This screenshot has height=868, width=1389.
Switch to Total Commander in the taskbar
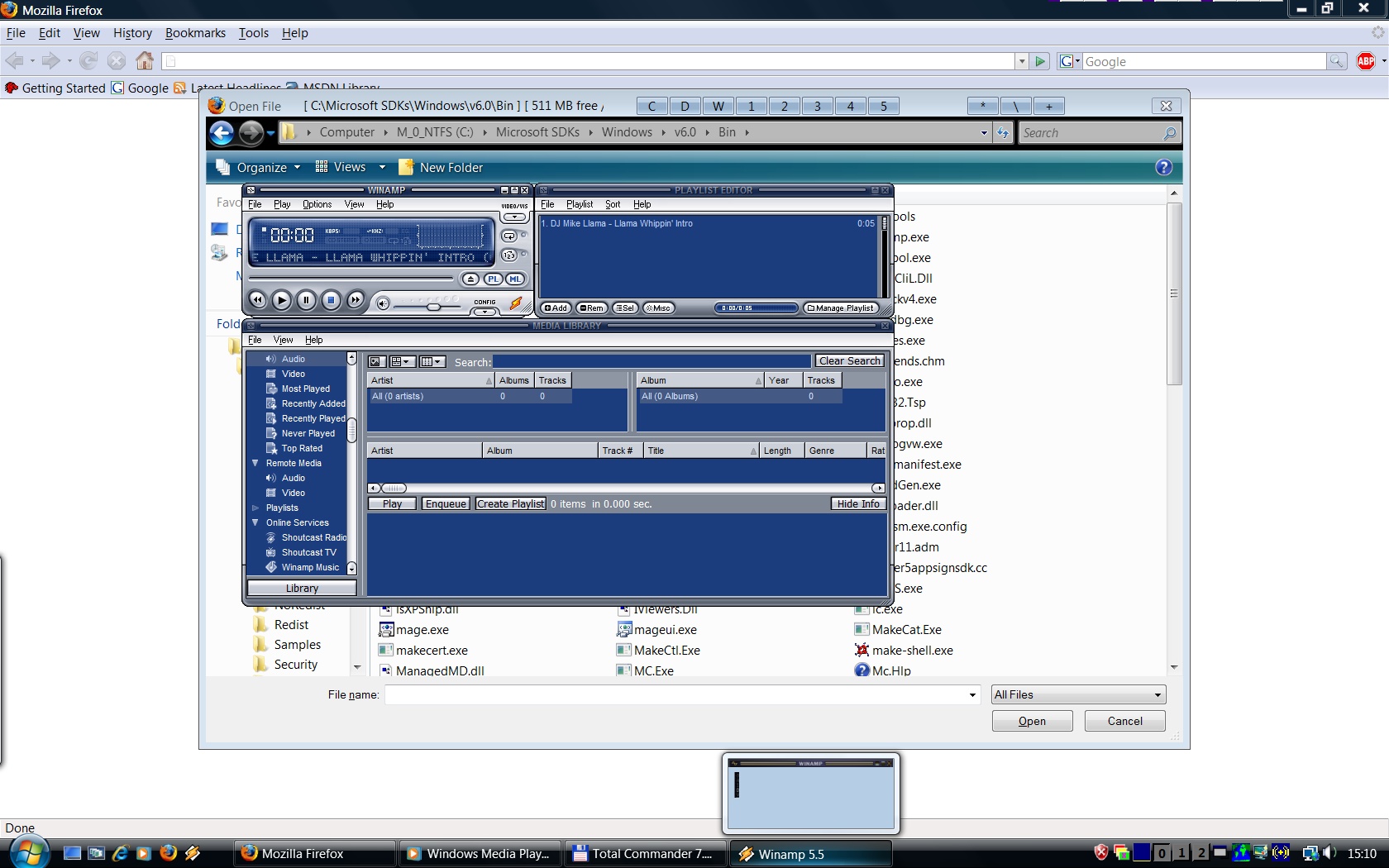[645, 854]
